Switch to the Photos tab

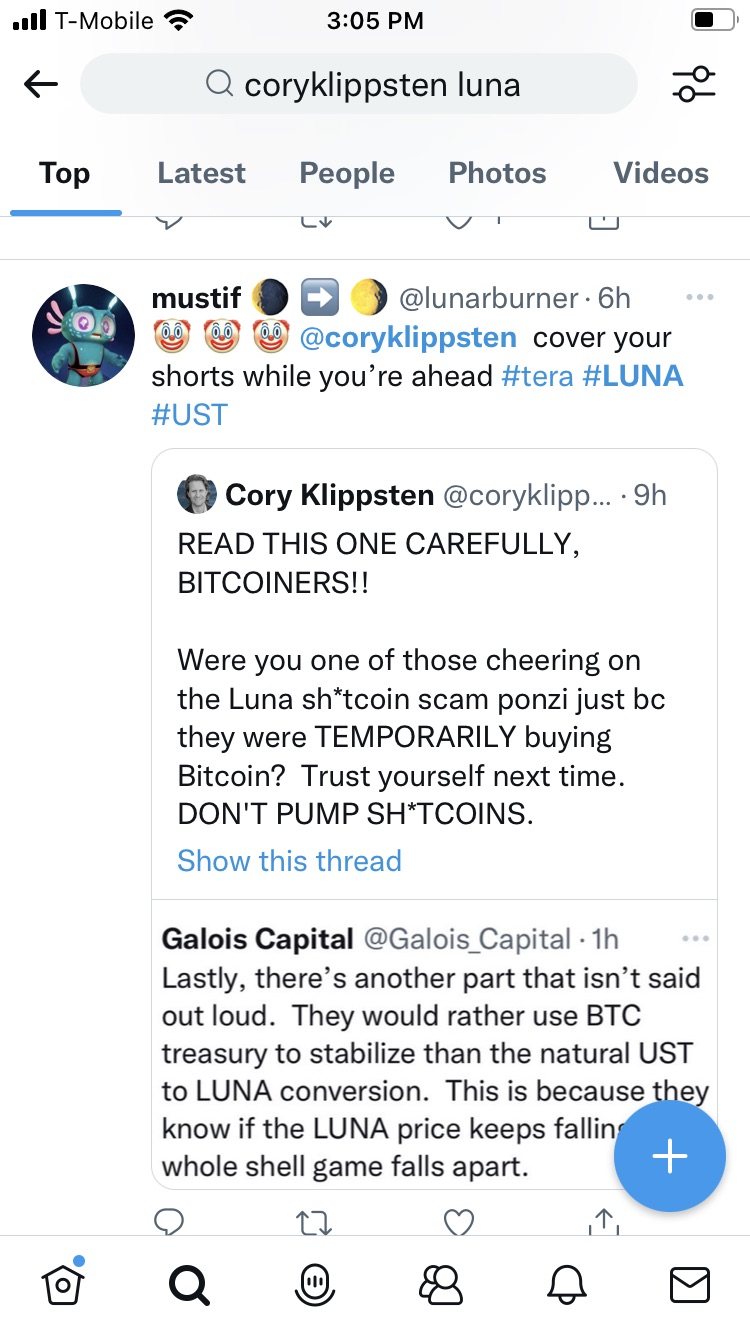497,173
